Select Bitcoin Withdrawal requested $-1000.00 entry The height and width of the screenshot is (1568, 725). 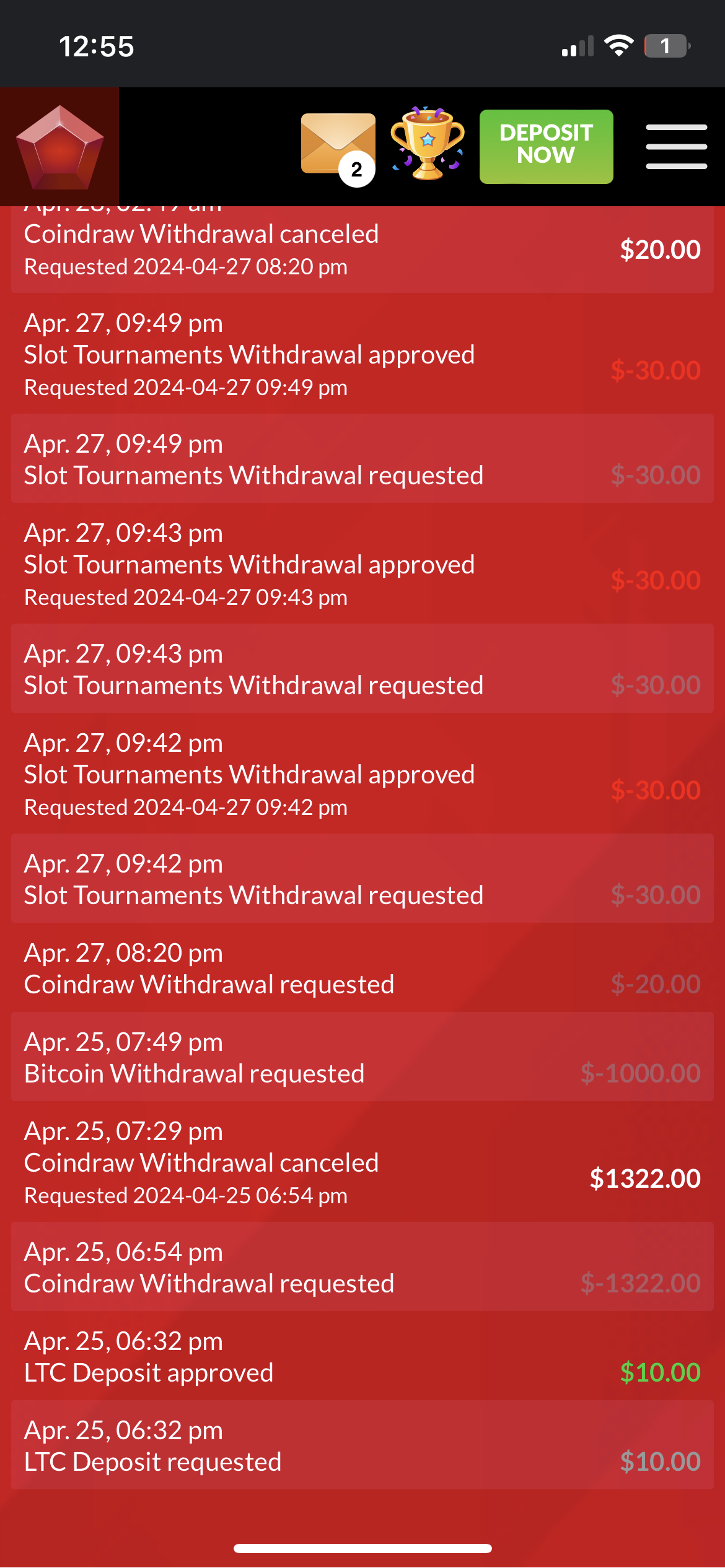pos(362,1056)
